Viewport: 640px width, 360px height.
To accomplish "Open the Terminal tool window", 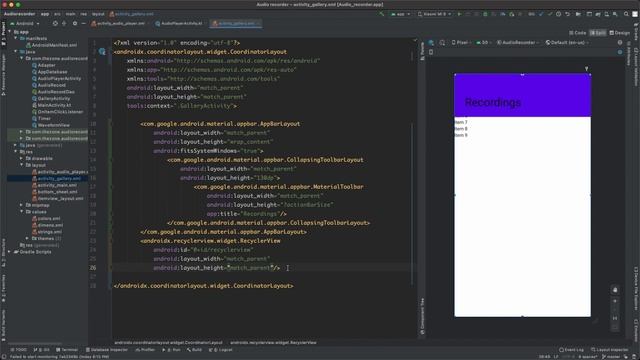I will (67, 350).
